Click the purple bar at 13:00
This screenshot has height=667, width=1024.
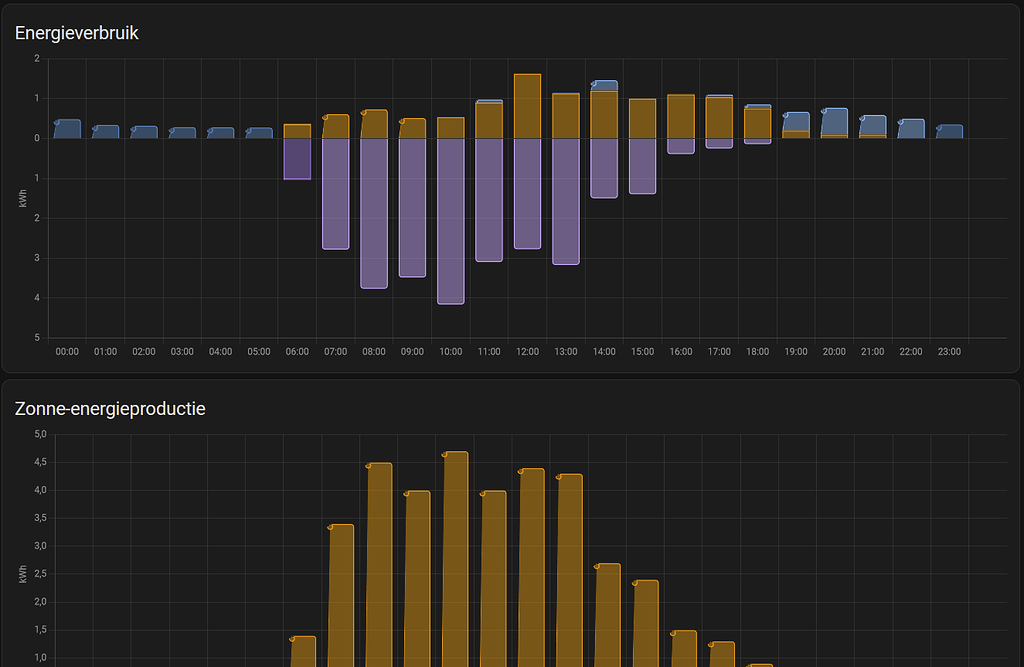tap(565, 200)
